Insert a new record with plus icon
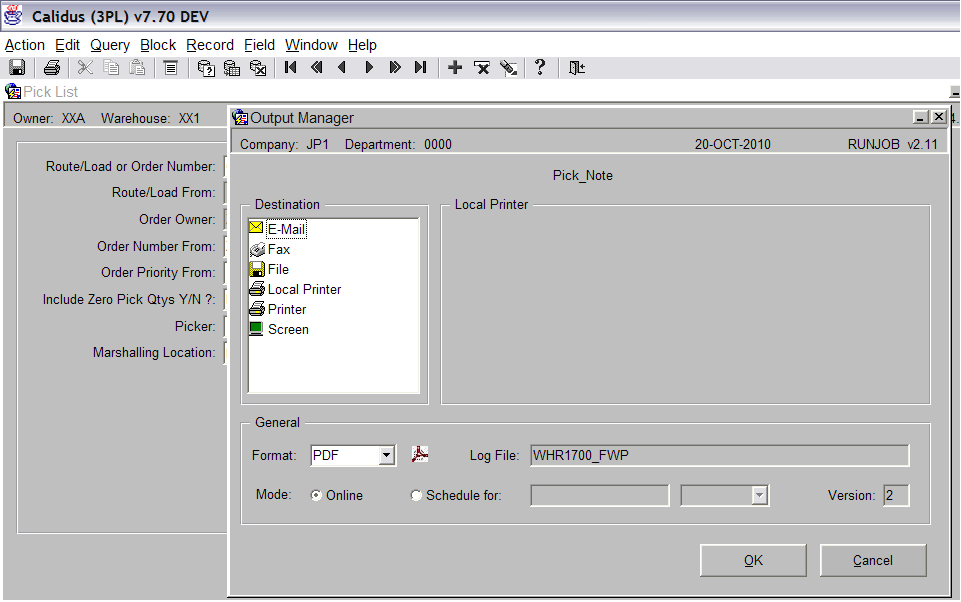This screenshot has width=961, height=602. [x=455, y=67]
